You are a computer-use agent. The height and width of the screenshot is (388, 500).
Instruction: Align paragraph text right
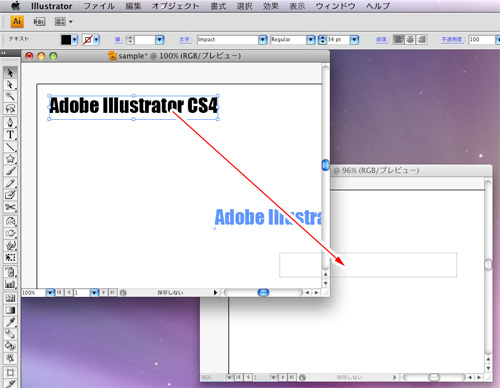point(421,39)
